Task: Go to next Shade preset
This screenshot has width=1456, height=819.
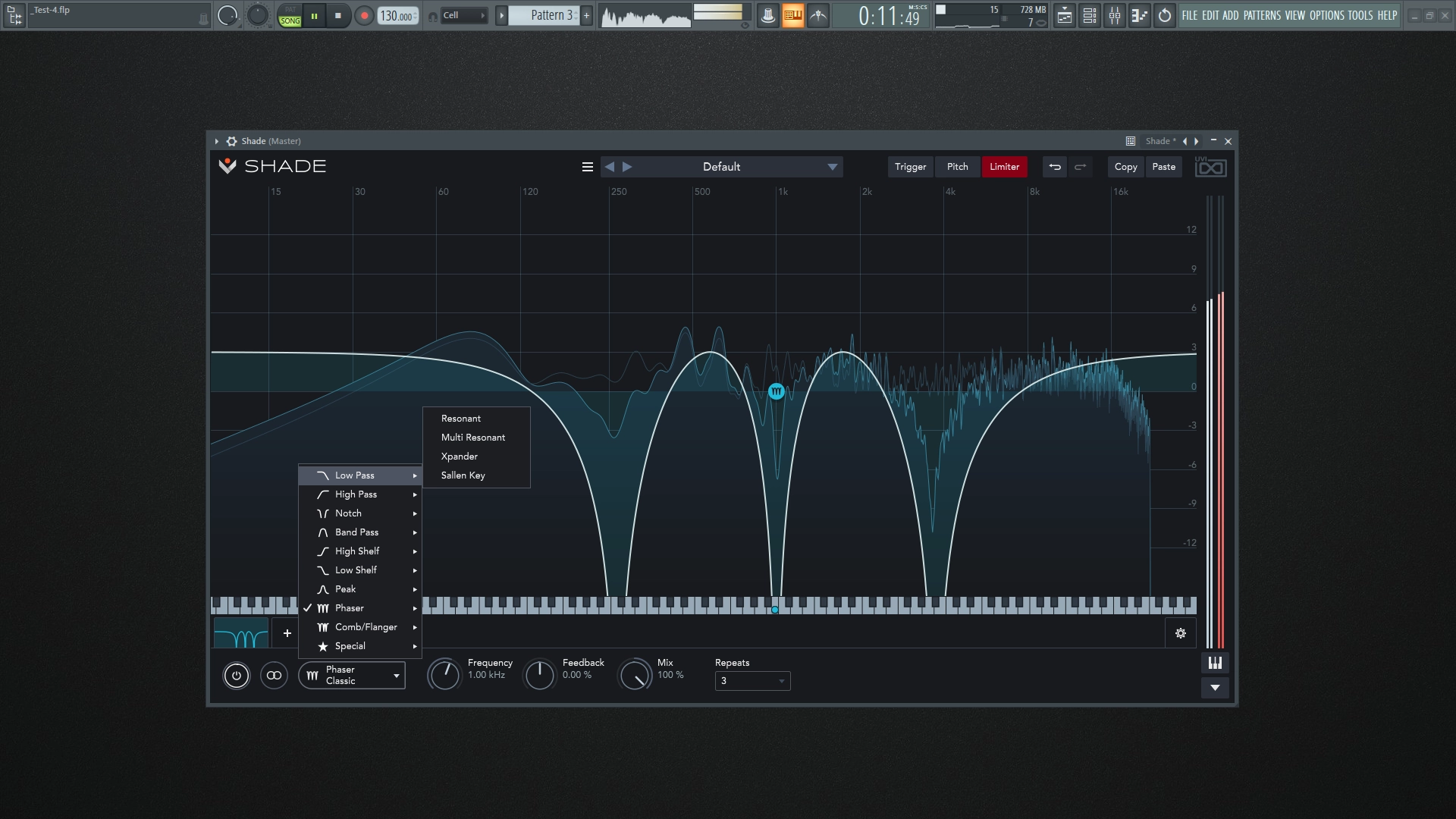Action: coord(627,167)
